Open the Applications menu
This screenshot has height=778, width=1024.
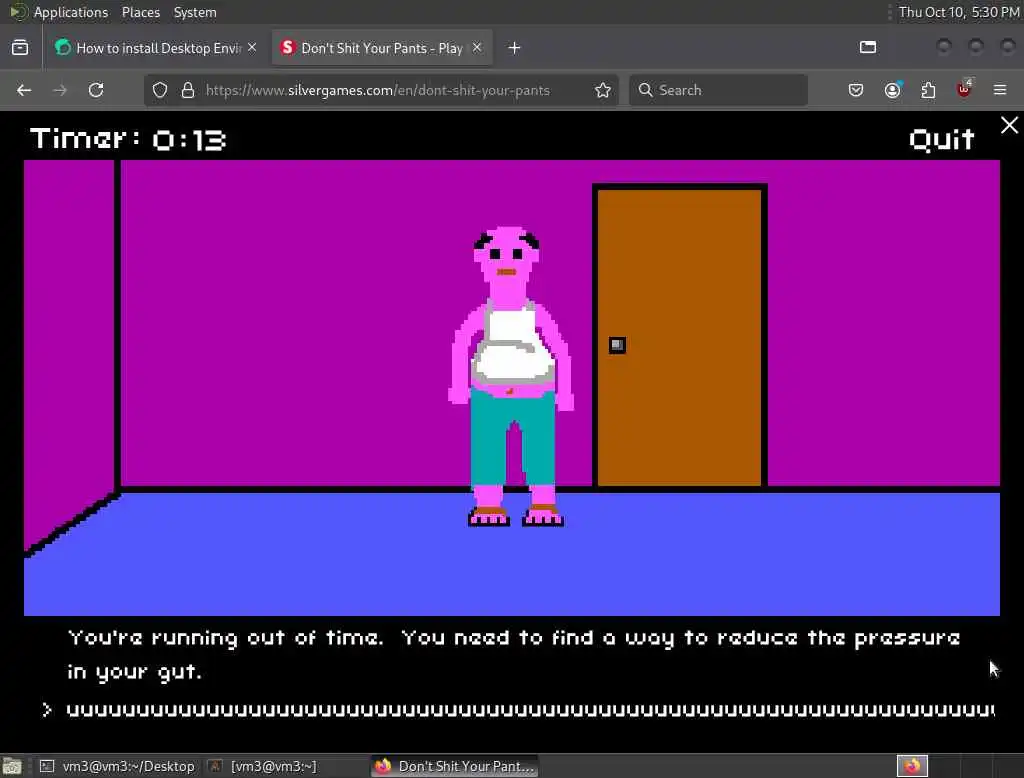point(71,12)
